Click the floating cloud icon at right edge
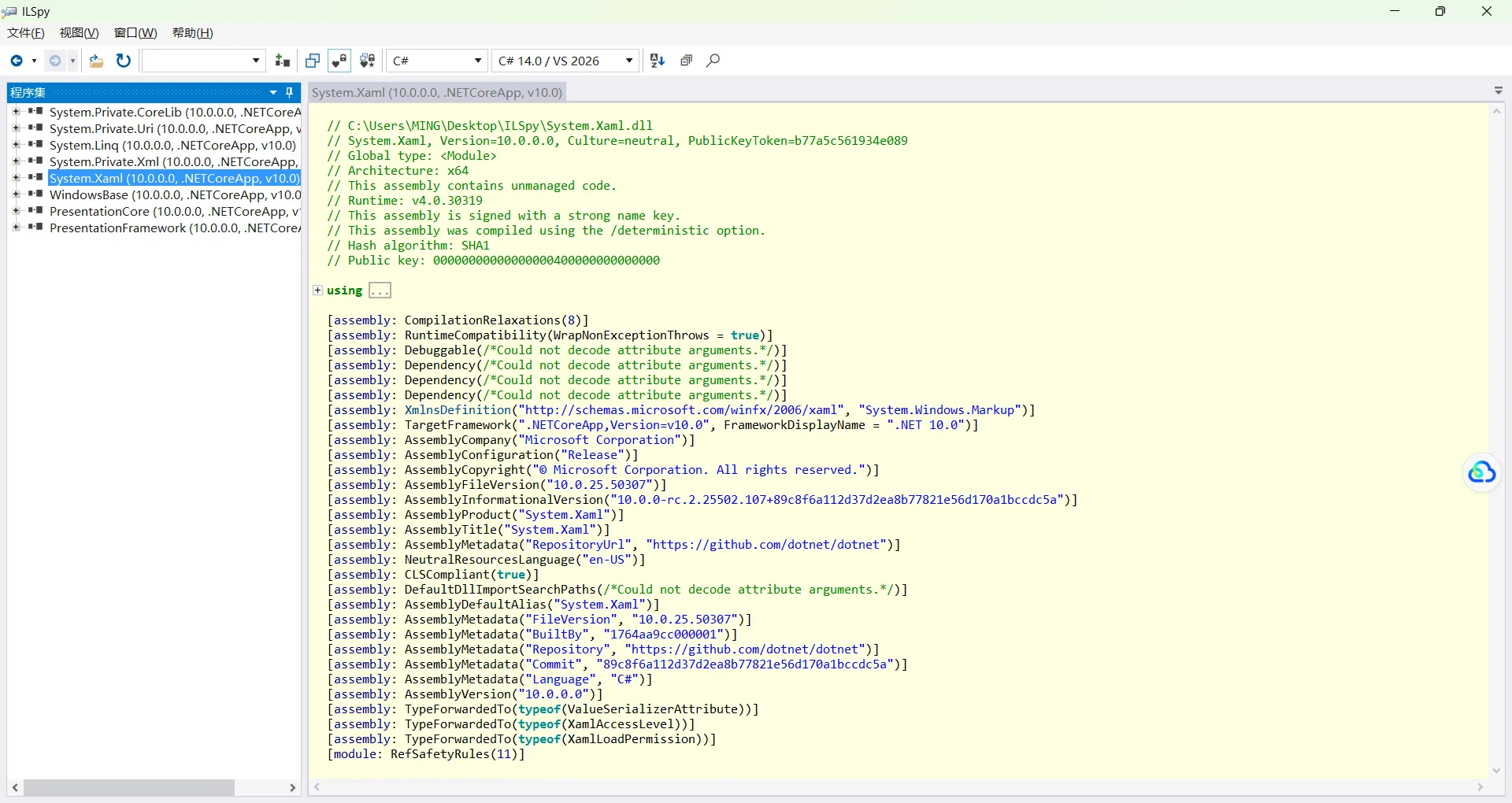This screenshot has width=1512, height=803. tap(1481, 472)
